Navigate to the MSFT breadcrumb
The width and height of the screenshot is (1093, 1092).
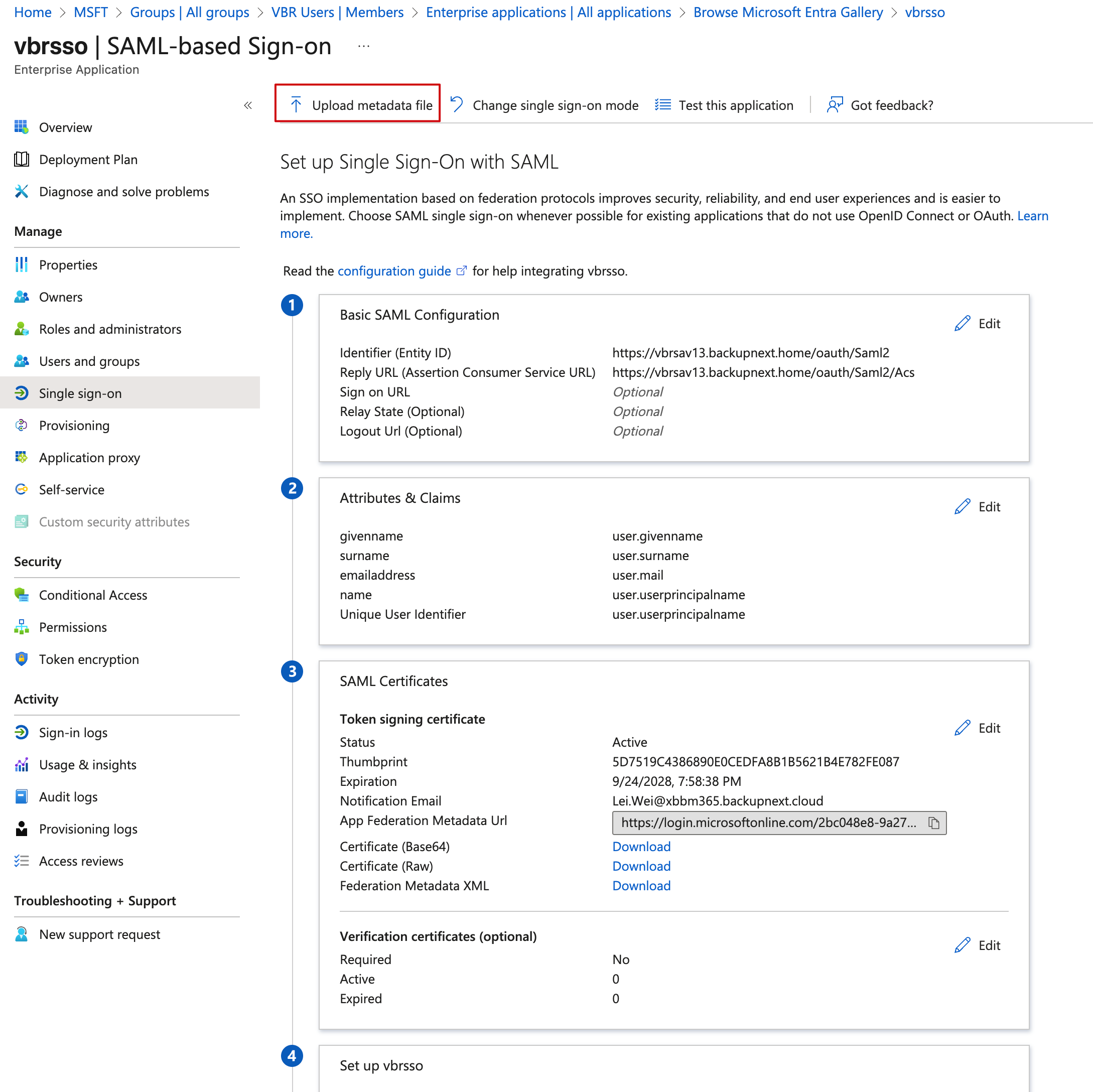tap(90, 13)
